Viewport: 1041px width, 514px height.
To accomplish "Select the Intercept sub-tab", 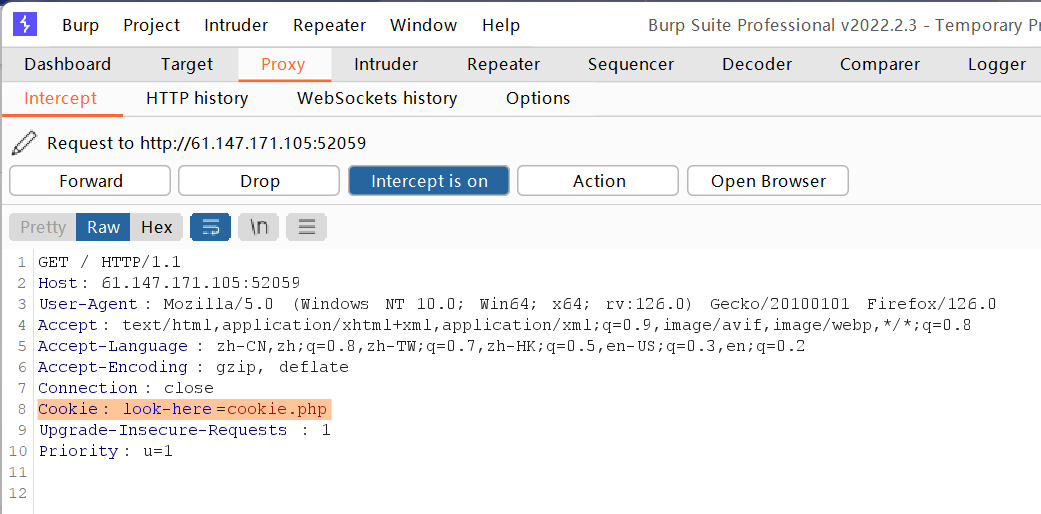I will (x=60, y=98).
